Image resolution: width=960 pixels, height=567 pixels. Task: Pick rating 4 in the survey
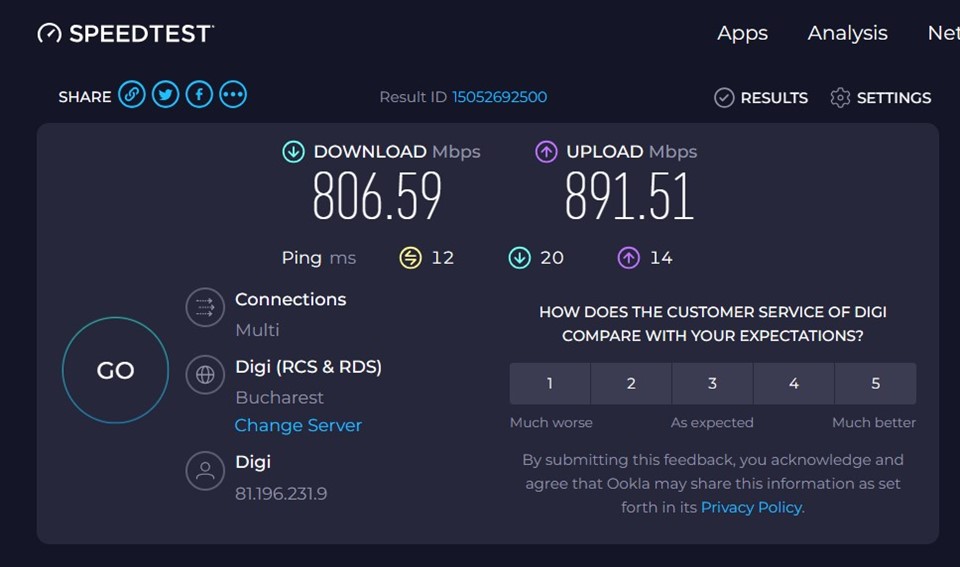click(793, 384)
